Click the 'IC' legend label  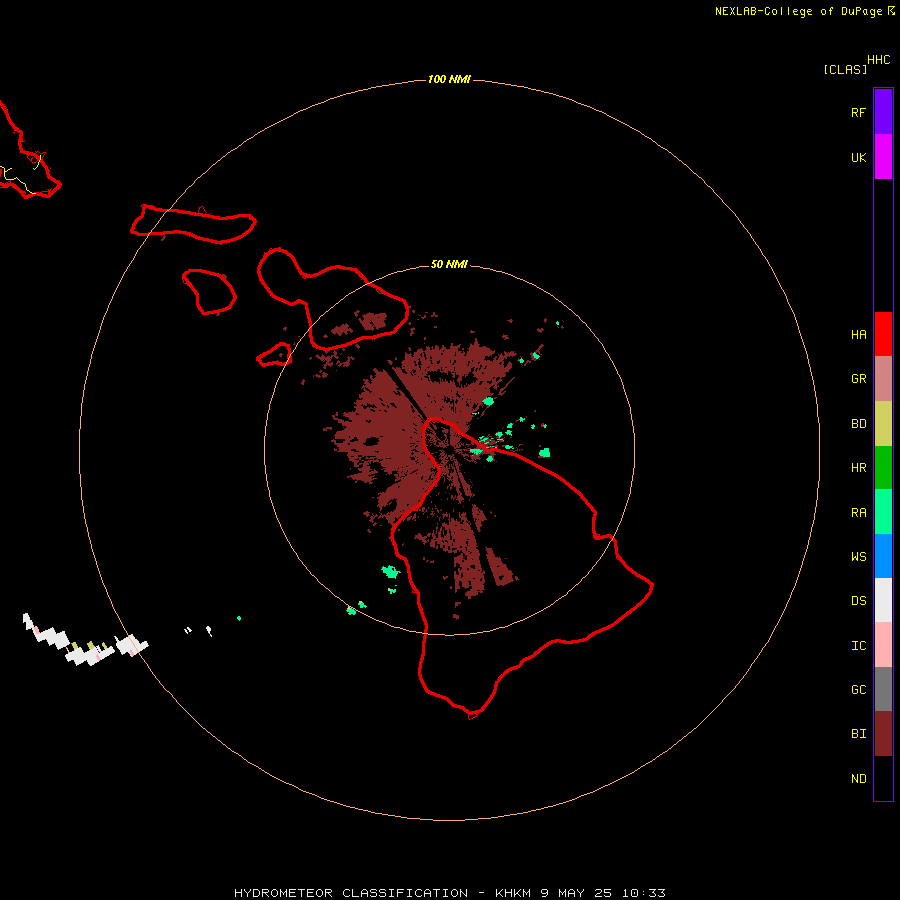tap(858, 646)
